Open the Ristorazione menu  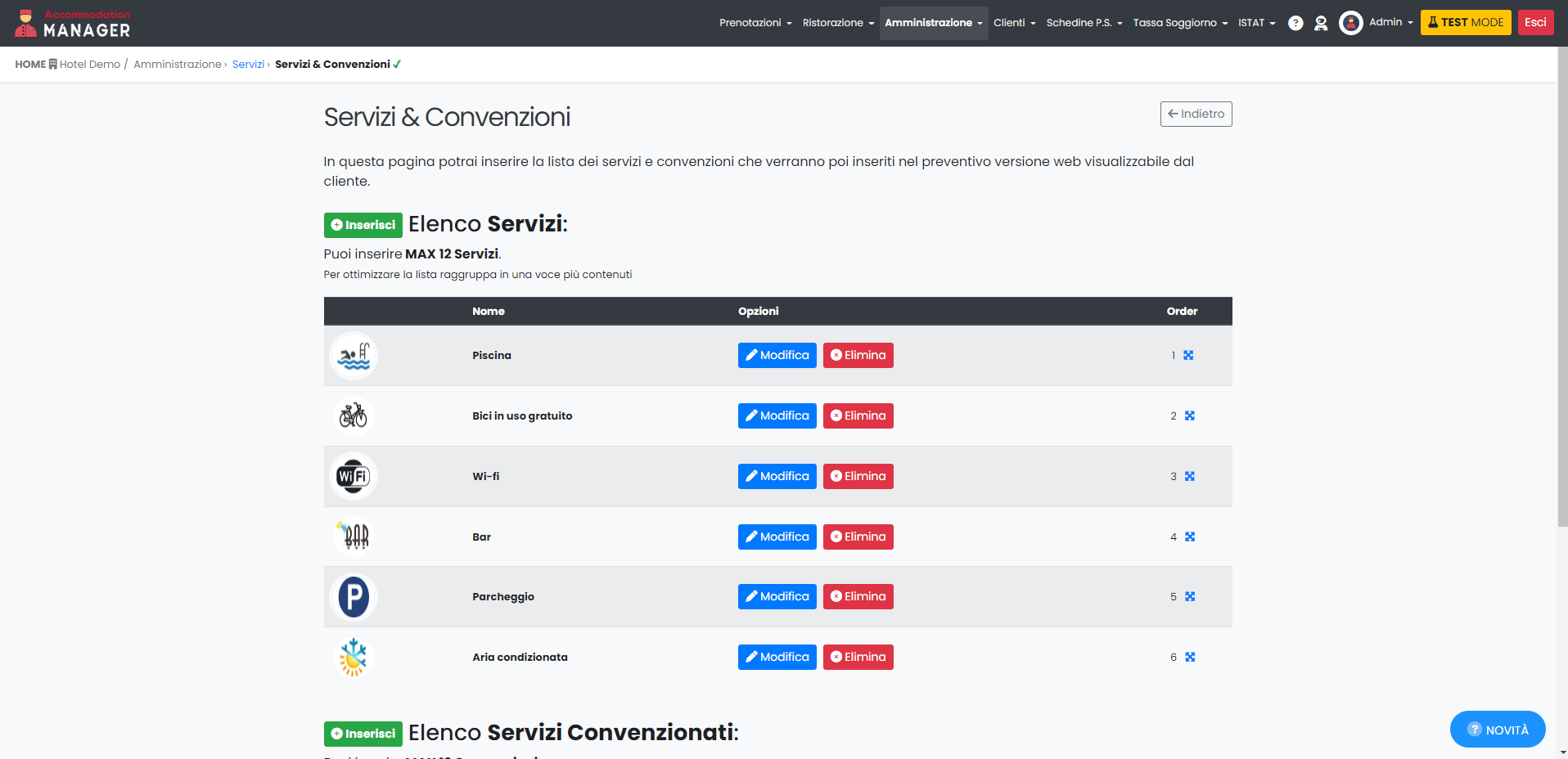[x=837, y=23]
